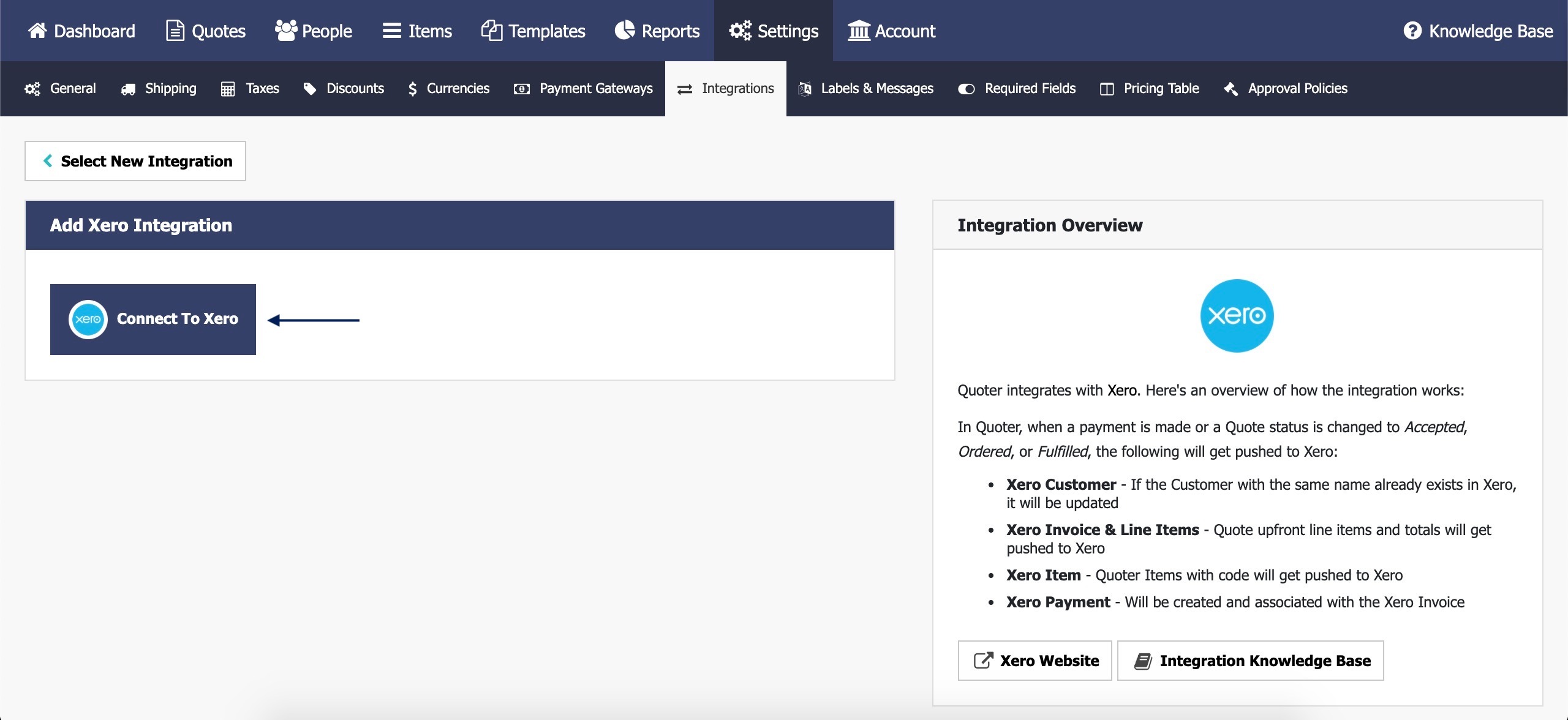Click the Knowledge Base question mark icon
Viewport: 1568px width, 720px height.
pos(1412,31)
